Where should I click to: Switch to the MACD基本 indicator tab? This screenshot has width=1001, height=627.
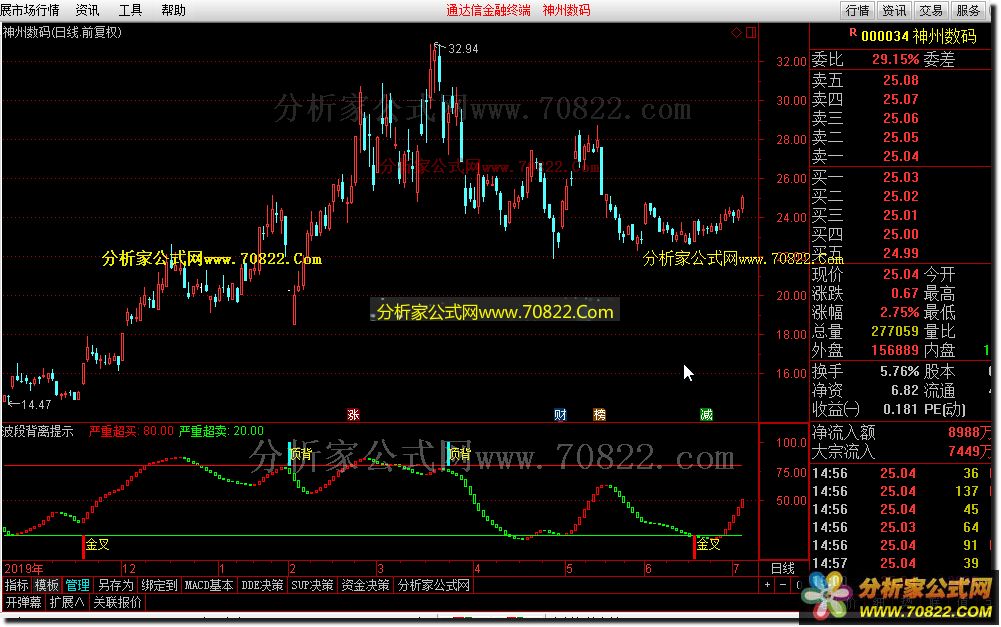(x=209, y=585)
